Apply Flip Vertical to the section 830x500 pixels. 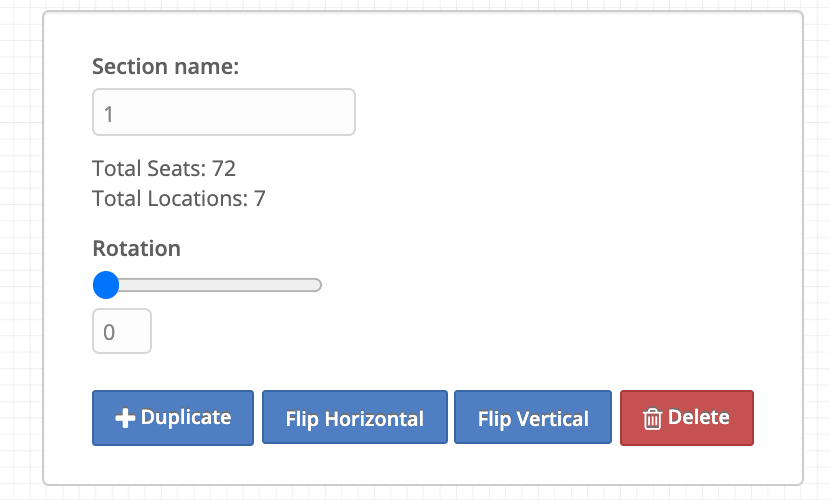[x=533, y=417]
